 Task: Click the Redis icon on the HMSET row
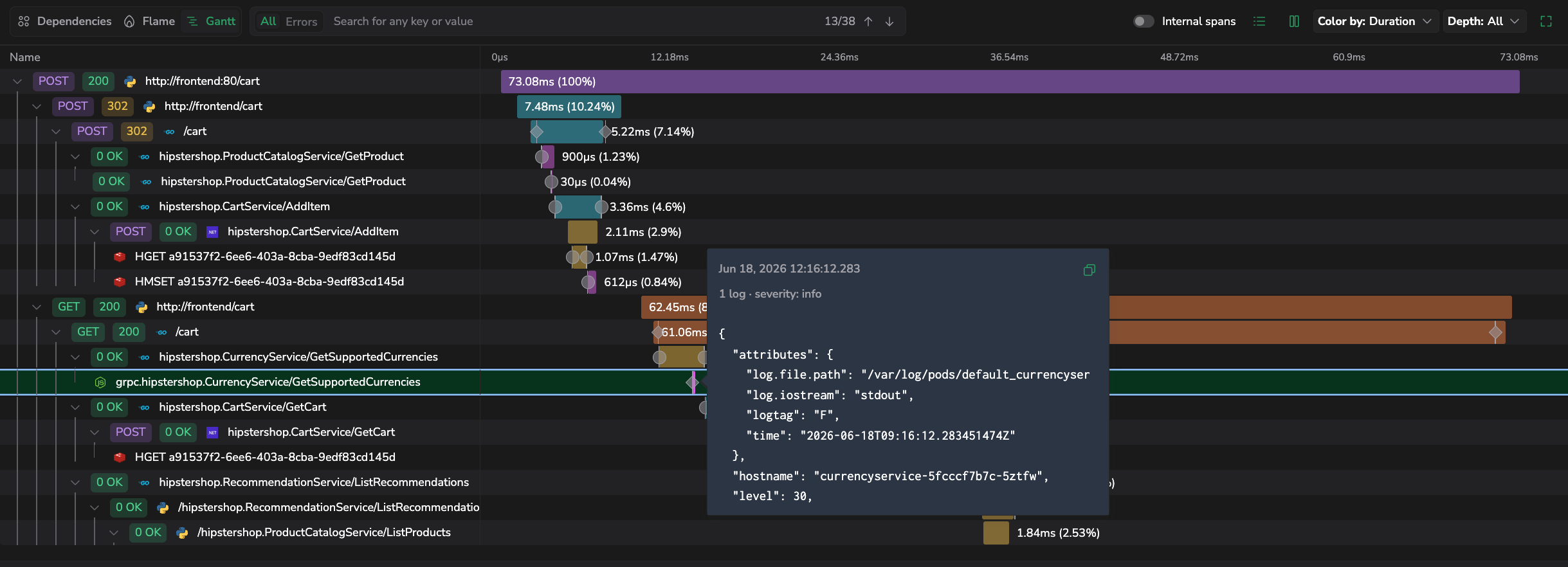120,282
